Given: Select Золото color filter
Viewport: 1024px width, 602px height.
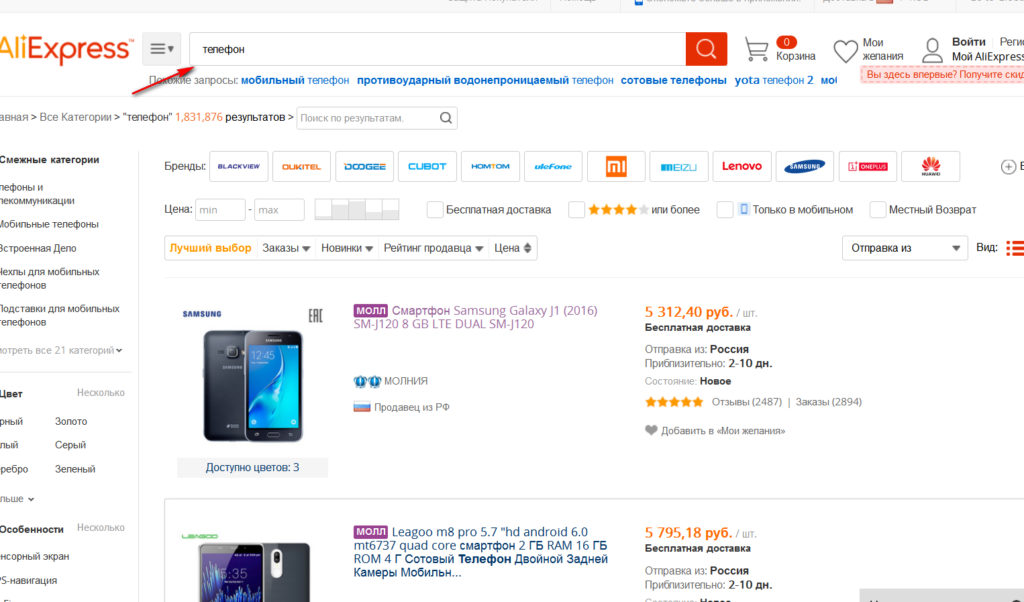Looking at the screenshot, I should [71, 422].
